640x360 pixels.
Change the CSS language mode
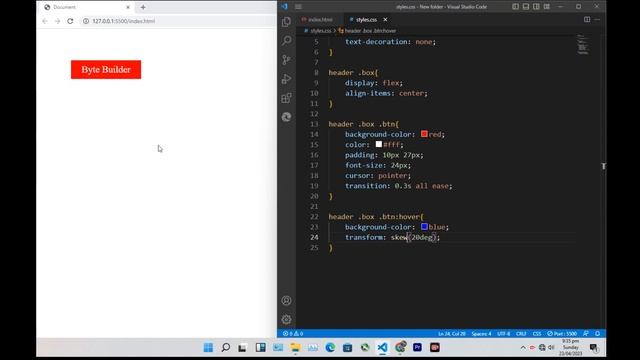(537, 333)
